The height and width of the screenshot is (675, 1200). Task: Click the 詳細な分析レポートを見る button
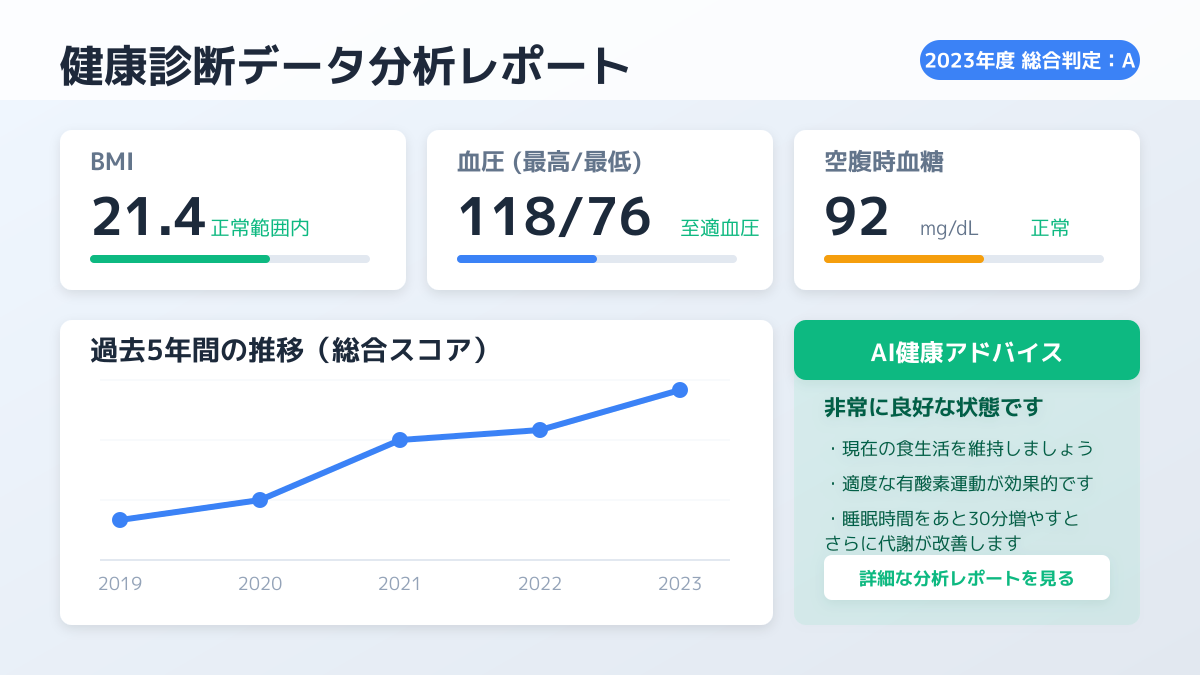click(x=966, y=578)
